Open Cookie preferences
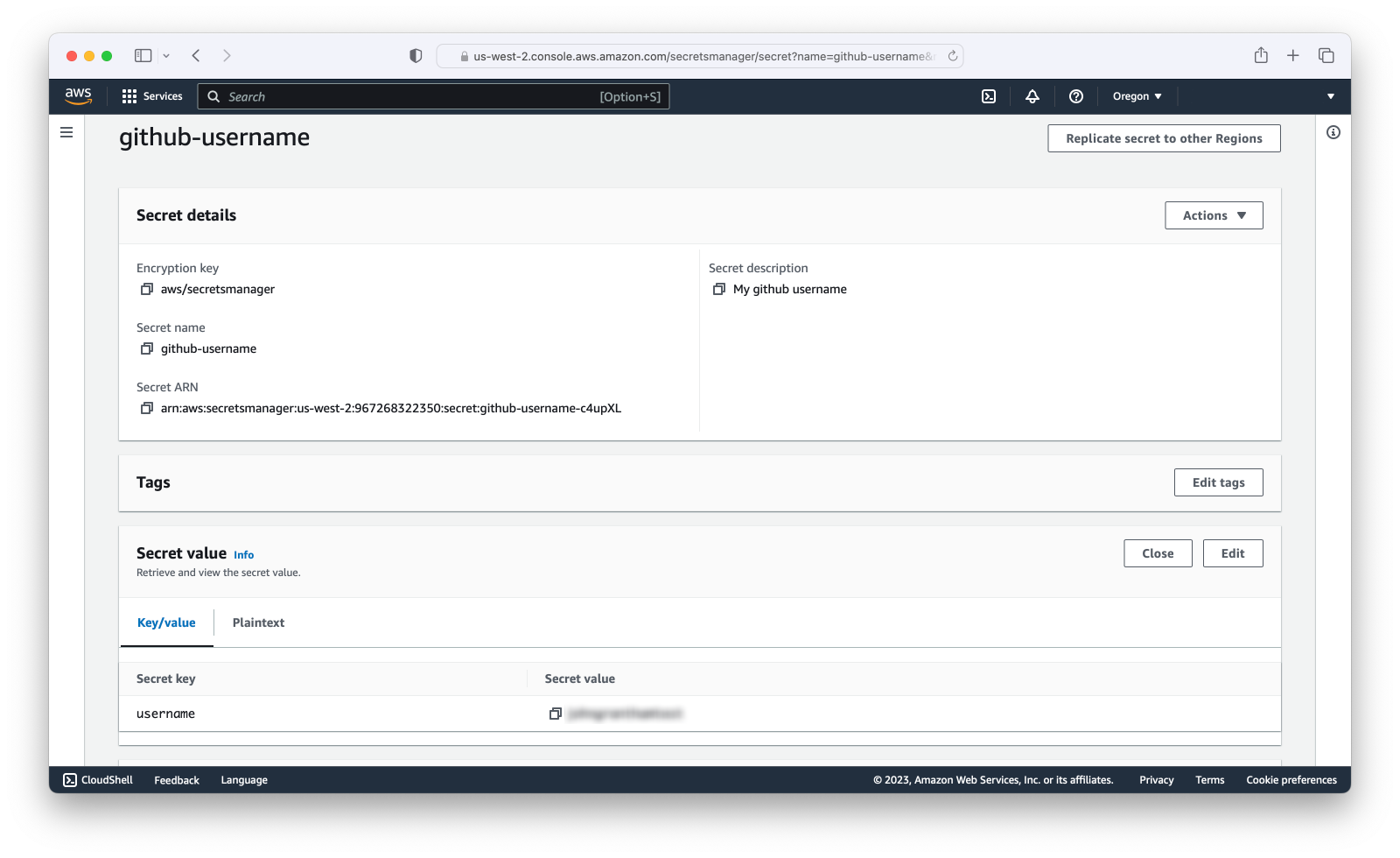1400x858 pixels. tap(1291, 780)
